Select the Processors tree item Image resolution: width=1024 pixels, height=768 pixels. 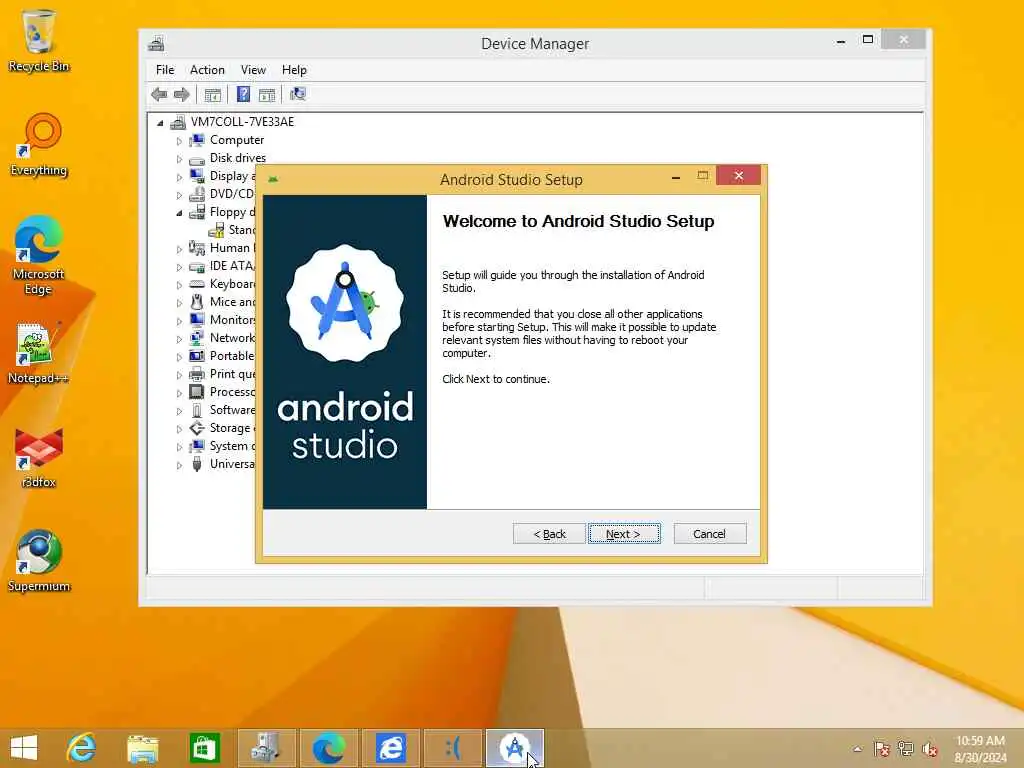click(x=232, y=392)
